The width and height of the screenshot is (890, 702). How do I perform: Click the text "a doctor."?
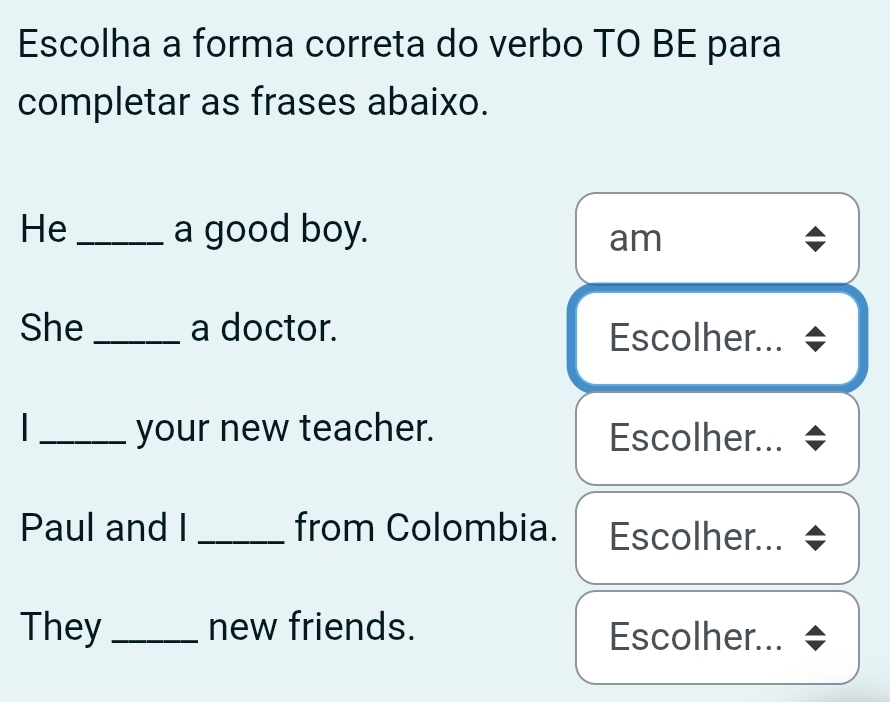coord(264,327)
